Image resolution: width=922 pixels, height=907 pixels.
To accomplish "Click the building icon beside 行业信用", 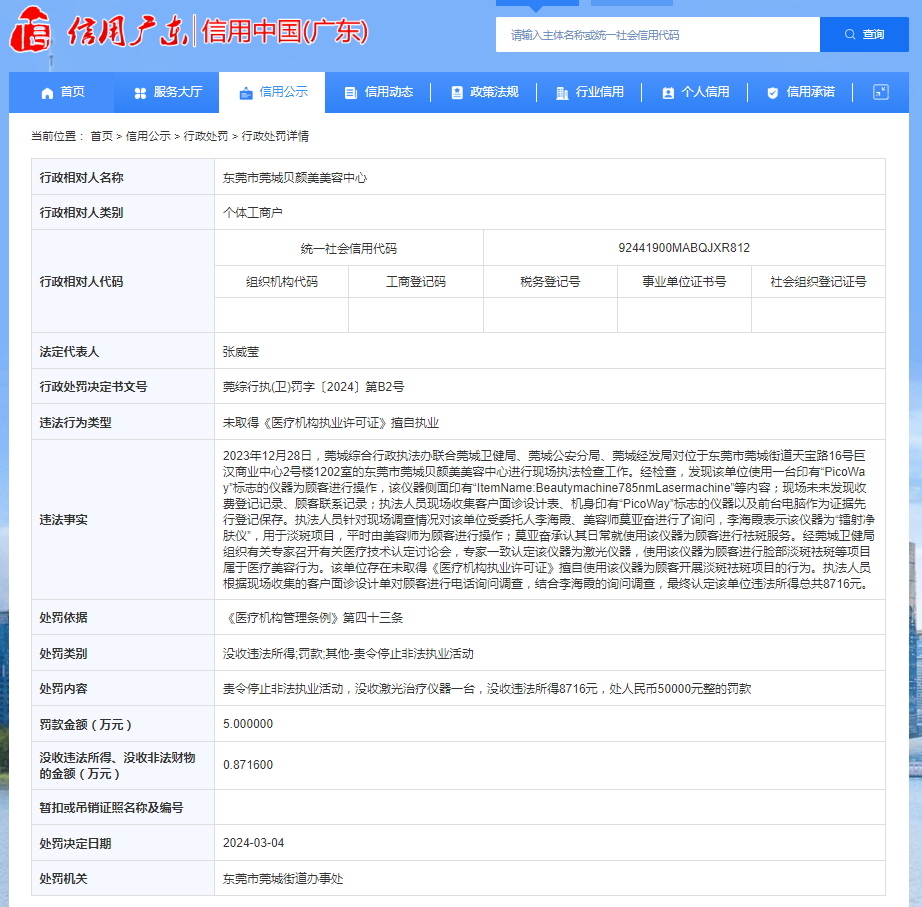I will click(562, 93).
